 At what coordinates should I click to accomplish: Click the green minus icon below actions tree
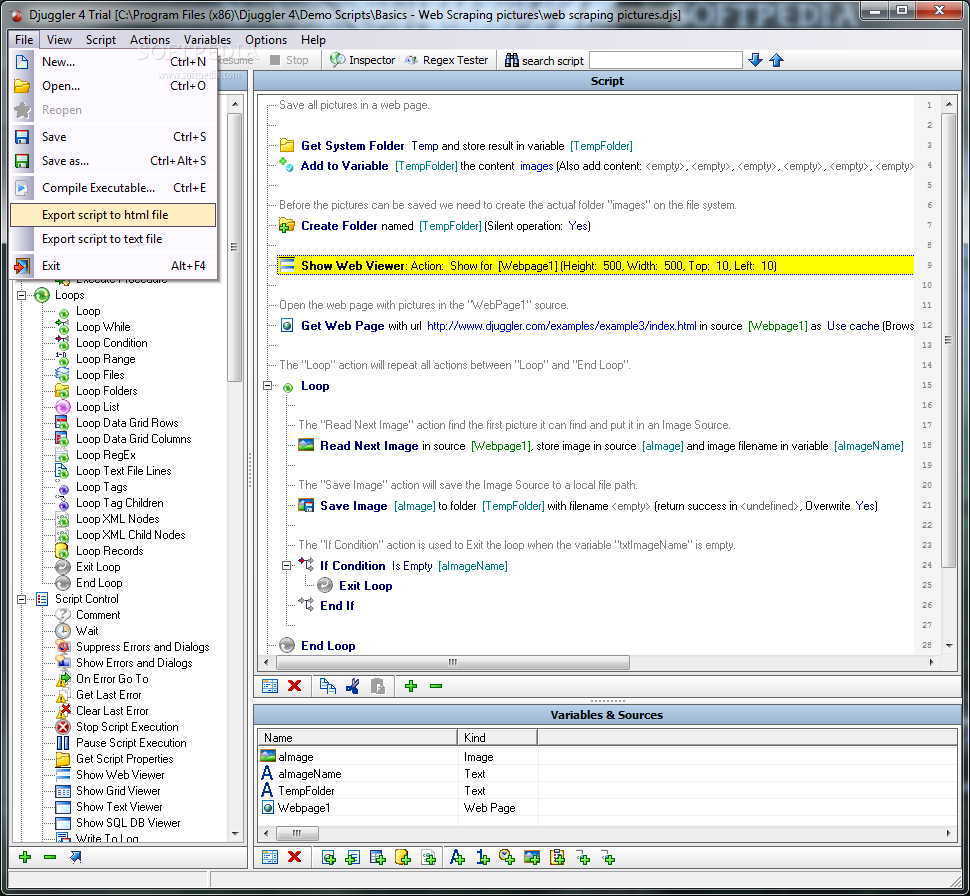click(x=50, y=856)
